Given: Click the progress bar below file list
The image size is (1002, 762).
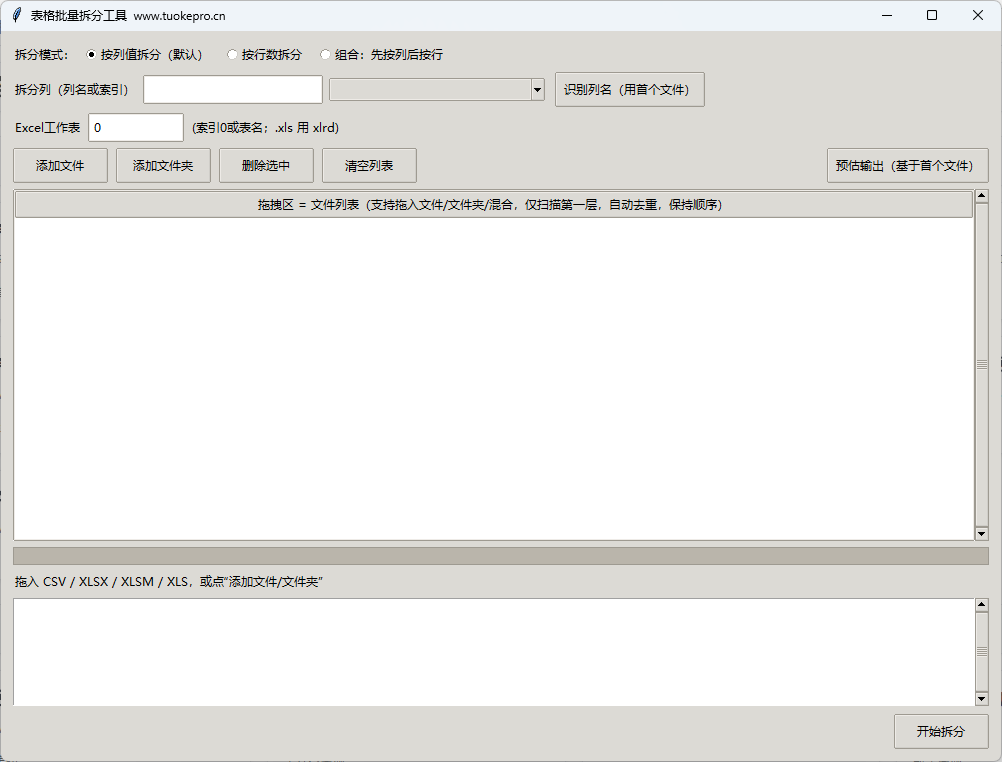Looking at the screenshot, I should tap(500, 556).
